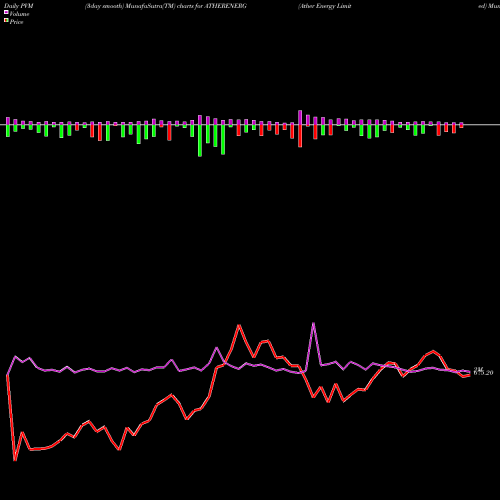Screen dimensions: 500x500
Task: Click the Volume legend color swatch
Action: pyautogui.click(x=6, y=12)
